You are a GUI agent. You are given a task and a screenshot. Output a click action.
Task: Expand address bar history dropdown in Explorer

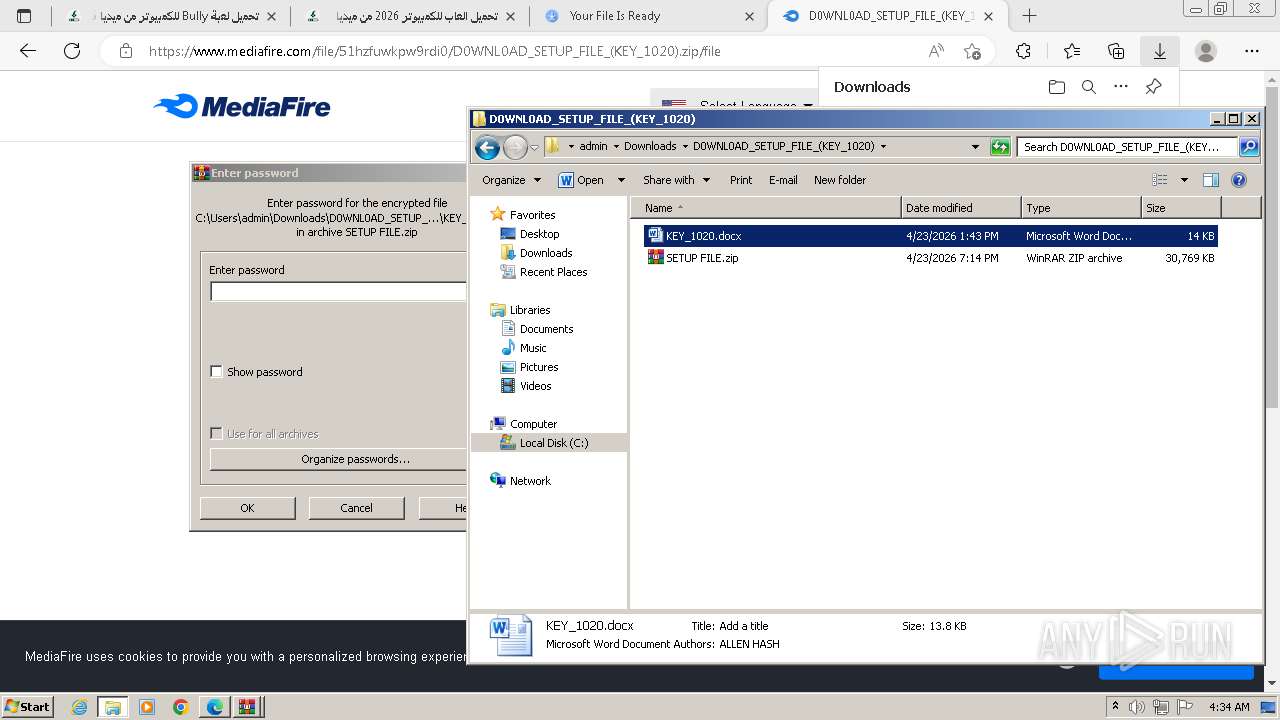[975, 147]
